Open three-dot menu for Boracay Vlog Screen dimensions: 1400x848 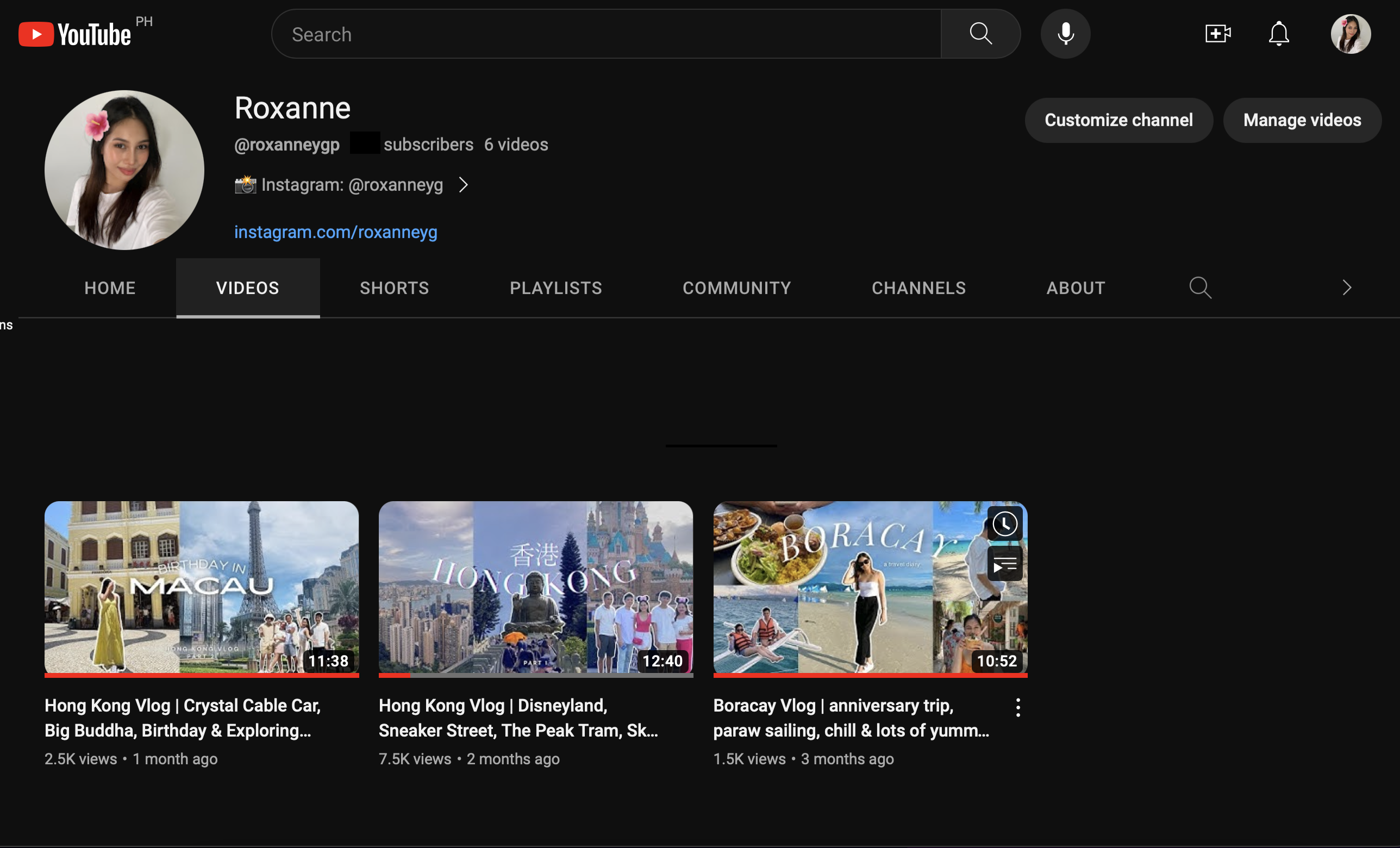click(x=1017, y=708)
